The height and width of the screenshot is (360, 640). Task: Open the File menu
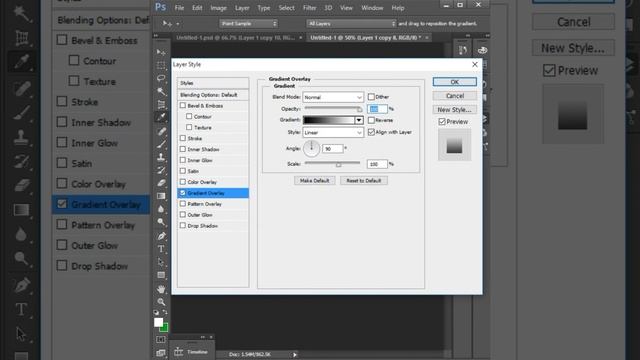pyautogui.click(x=179, y=8)
